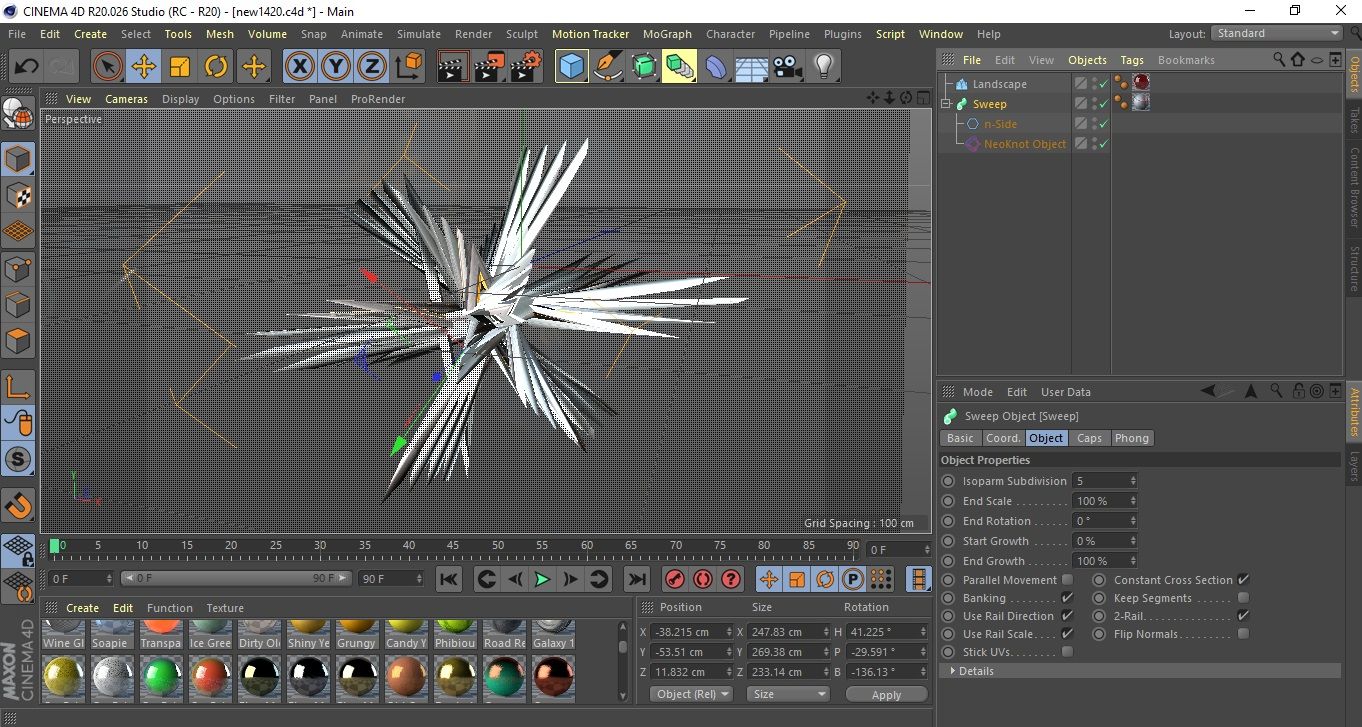Select the Move tool in toolbar
This screenshot has height=727, width=1362.
(144, 67)
